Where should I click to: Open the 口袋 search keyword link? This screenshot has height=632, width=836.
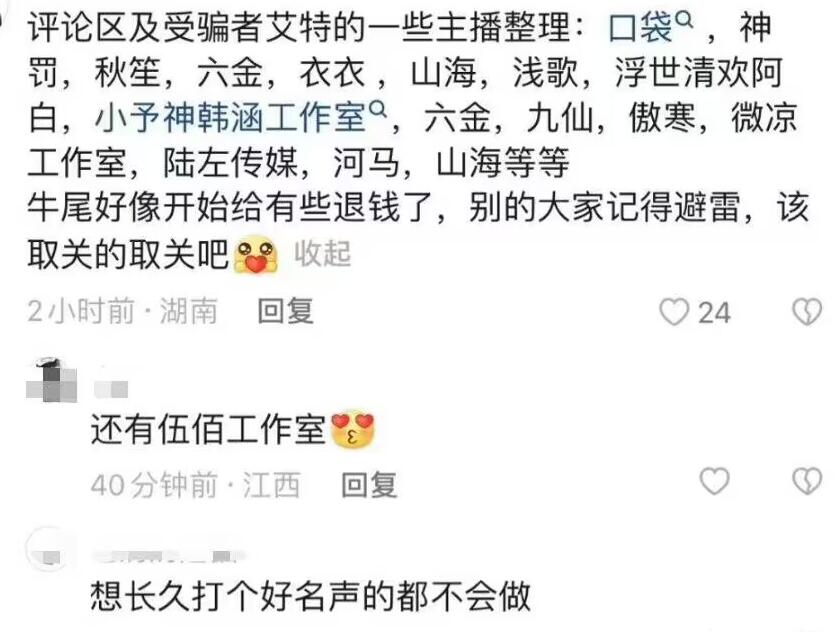(640, 28)
